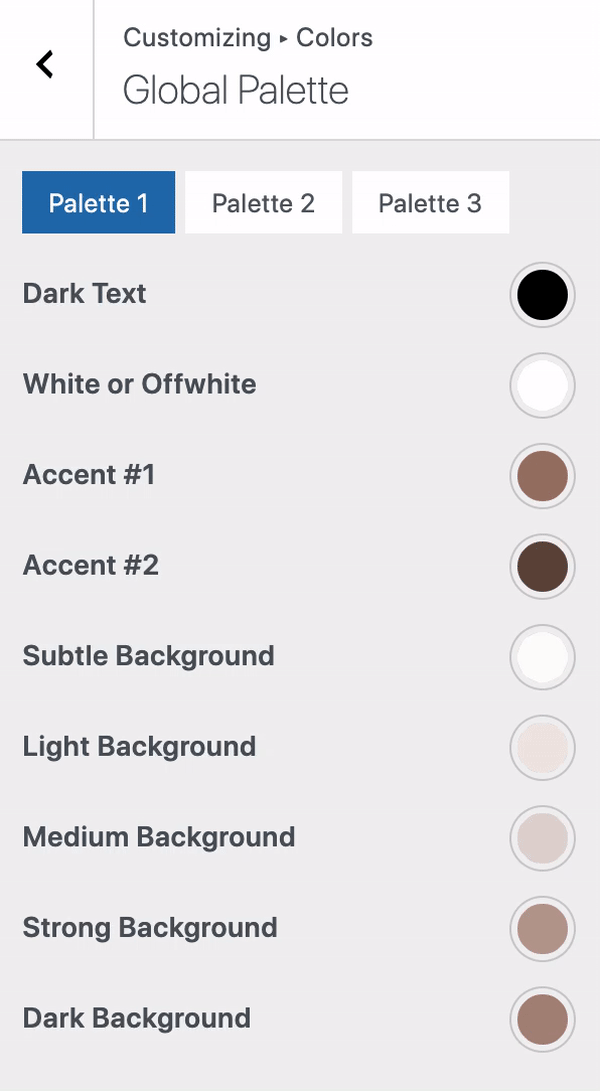The image size is (600, 1091).
Task: Go back using the back arrow icon
Action: click(44, 63)
